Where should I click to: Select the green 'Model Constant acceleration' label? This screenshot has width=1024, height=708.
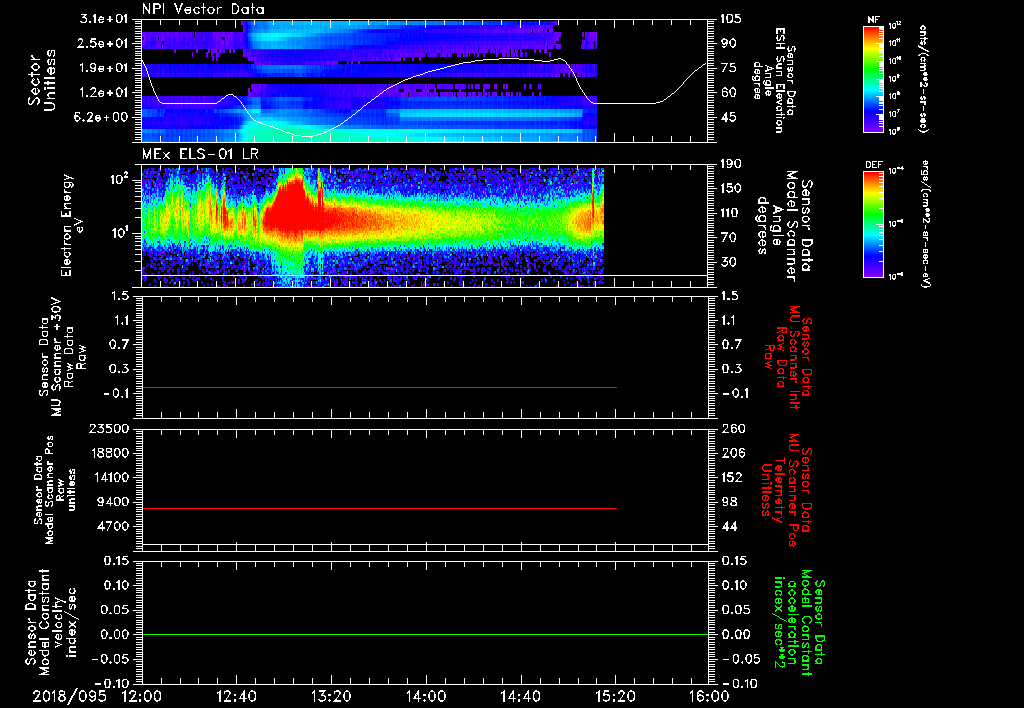pos(799,623)
